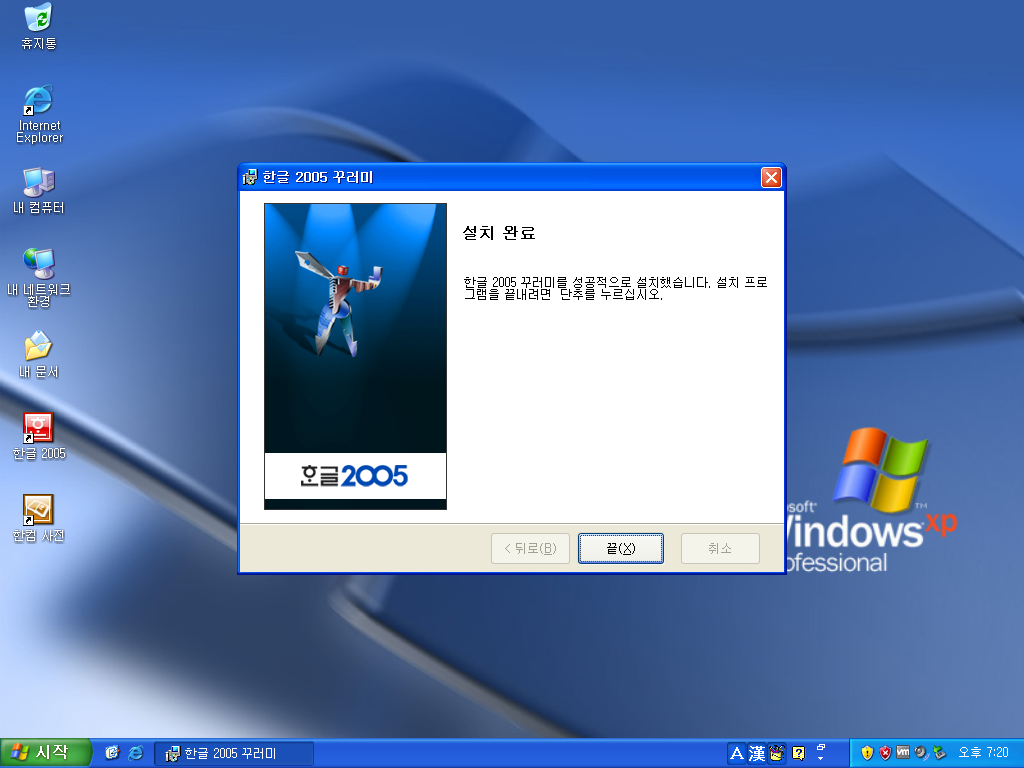The image size is (1024, 768).
Task: Click the 오후 7:20 clock
Action: pos(984,753)
